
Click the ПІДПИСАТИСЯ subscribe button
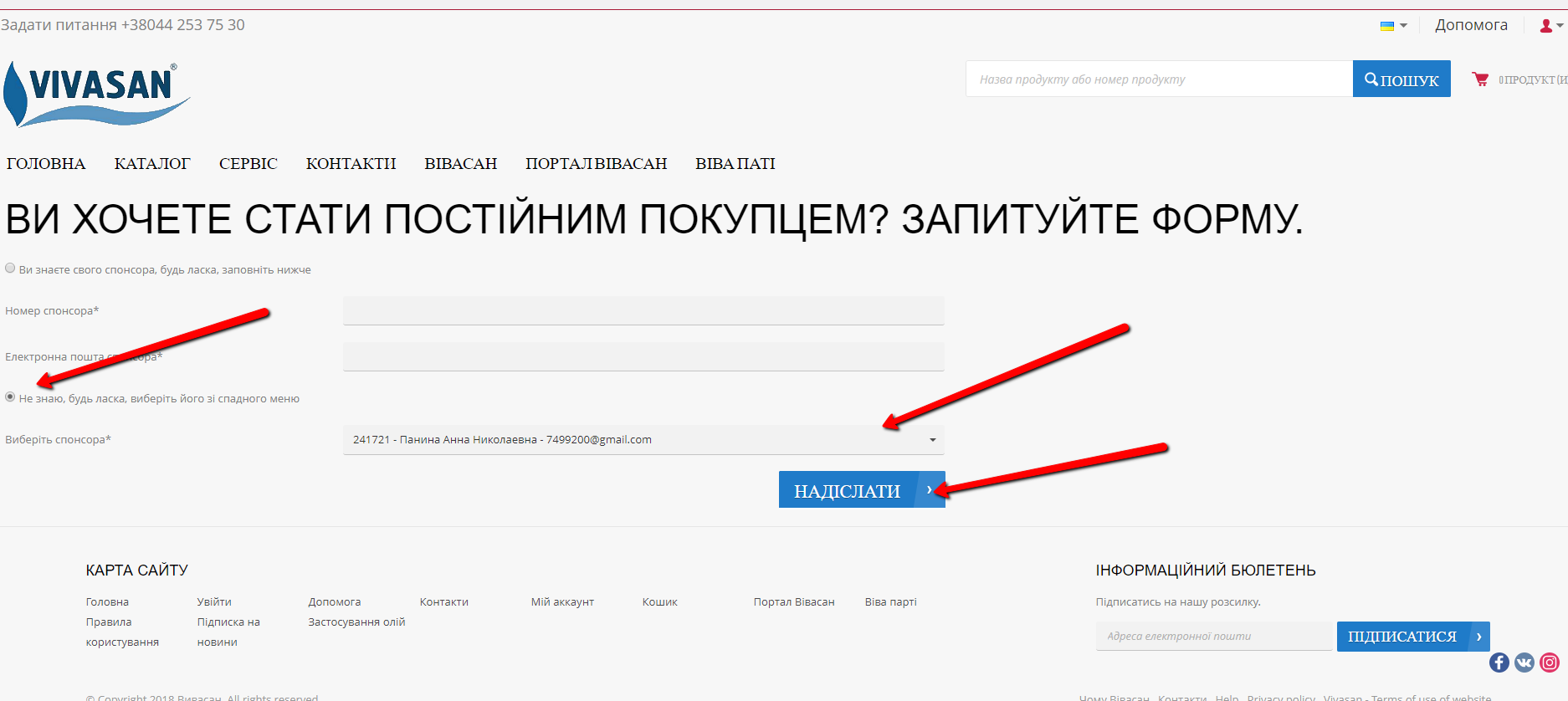[1413, 637]
